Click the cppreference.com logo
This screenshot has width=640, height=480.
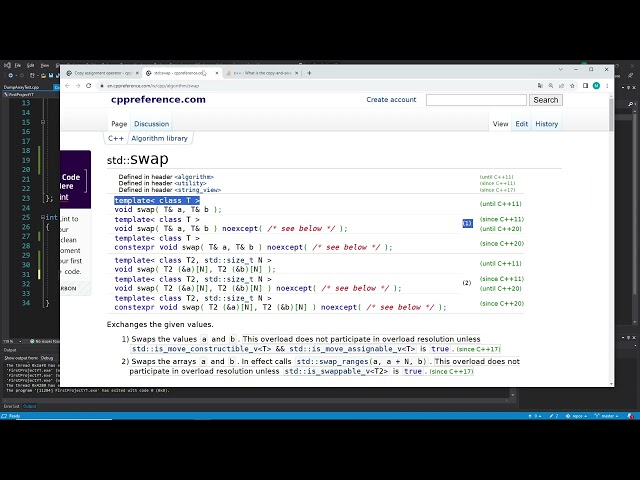coord(158,100)
